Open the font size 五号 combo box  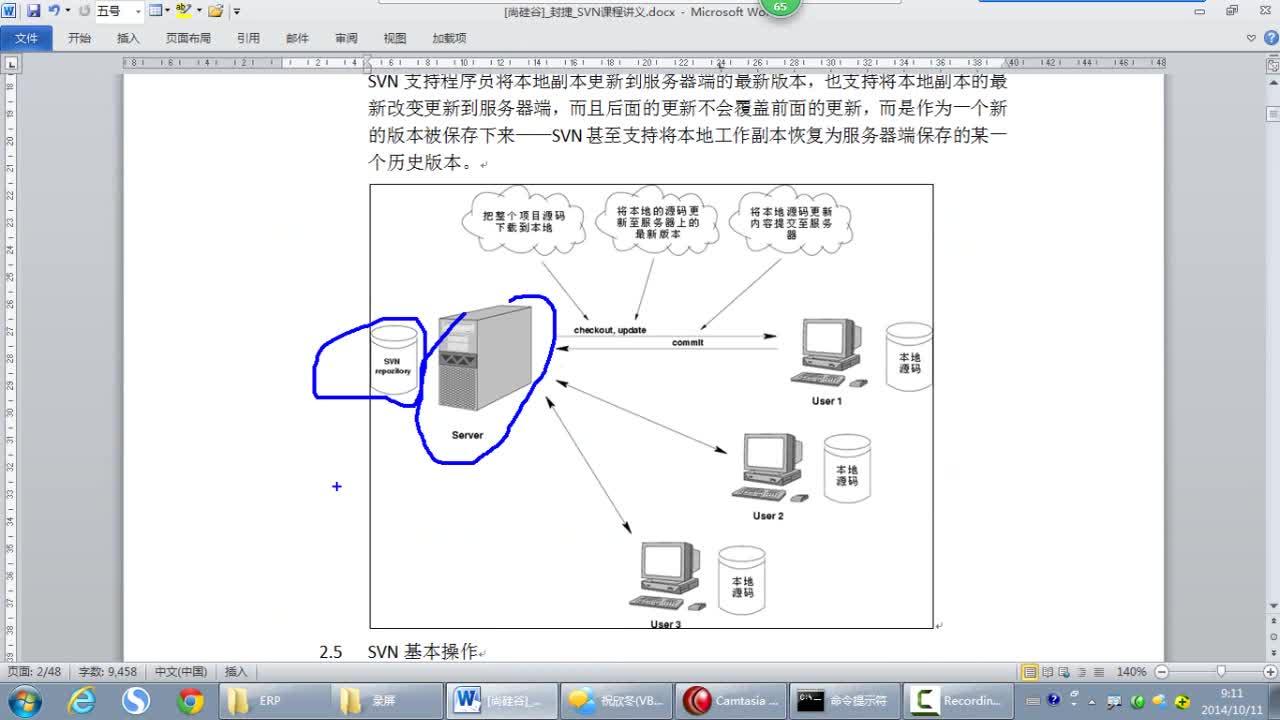[x=119, y=11]
